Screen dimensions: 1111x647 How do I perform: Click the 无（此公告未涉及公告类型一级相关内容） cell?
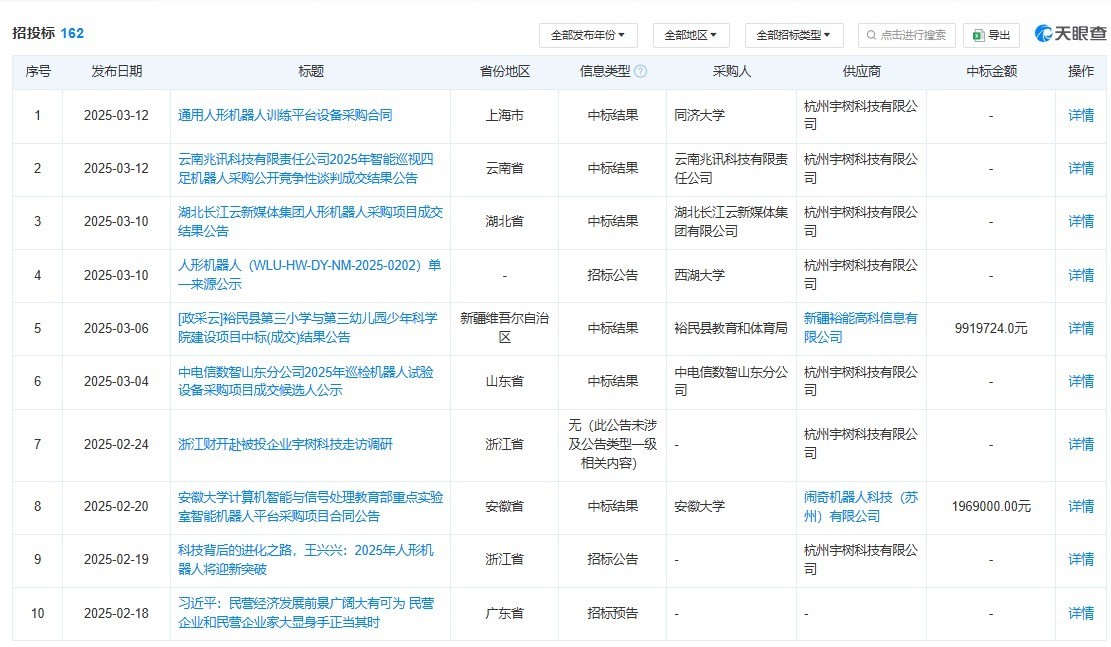[612, 444]
